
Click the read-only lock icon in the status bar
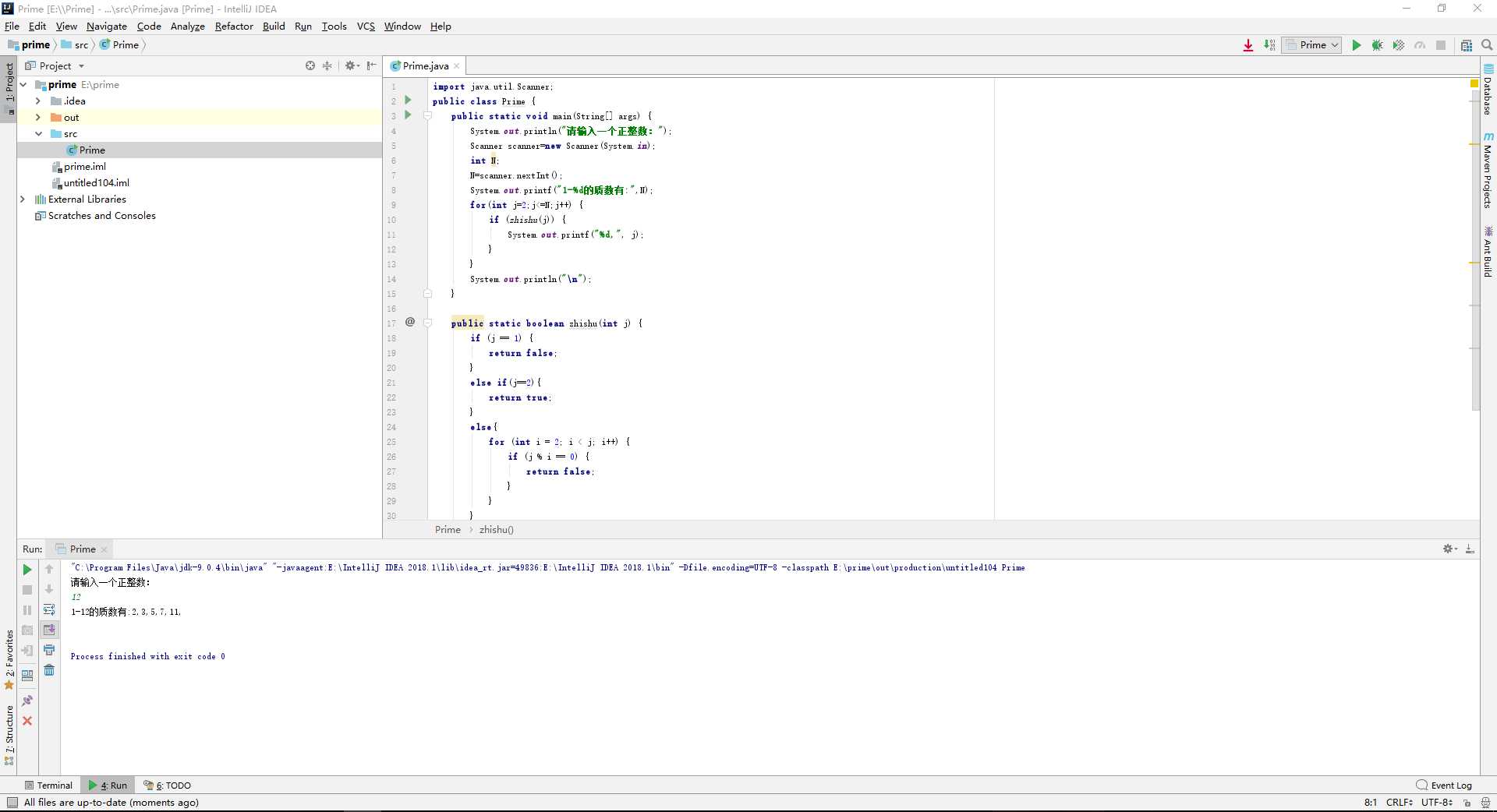(x=1467, y=803)
